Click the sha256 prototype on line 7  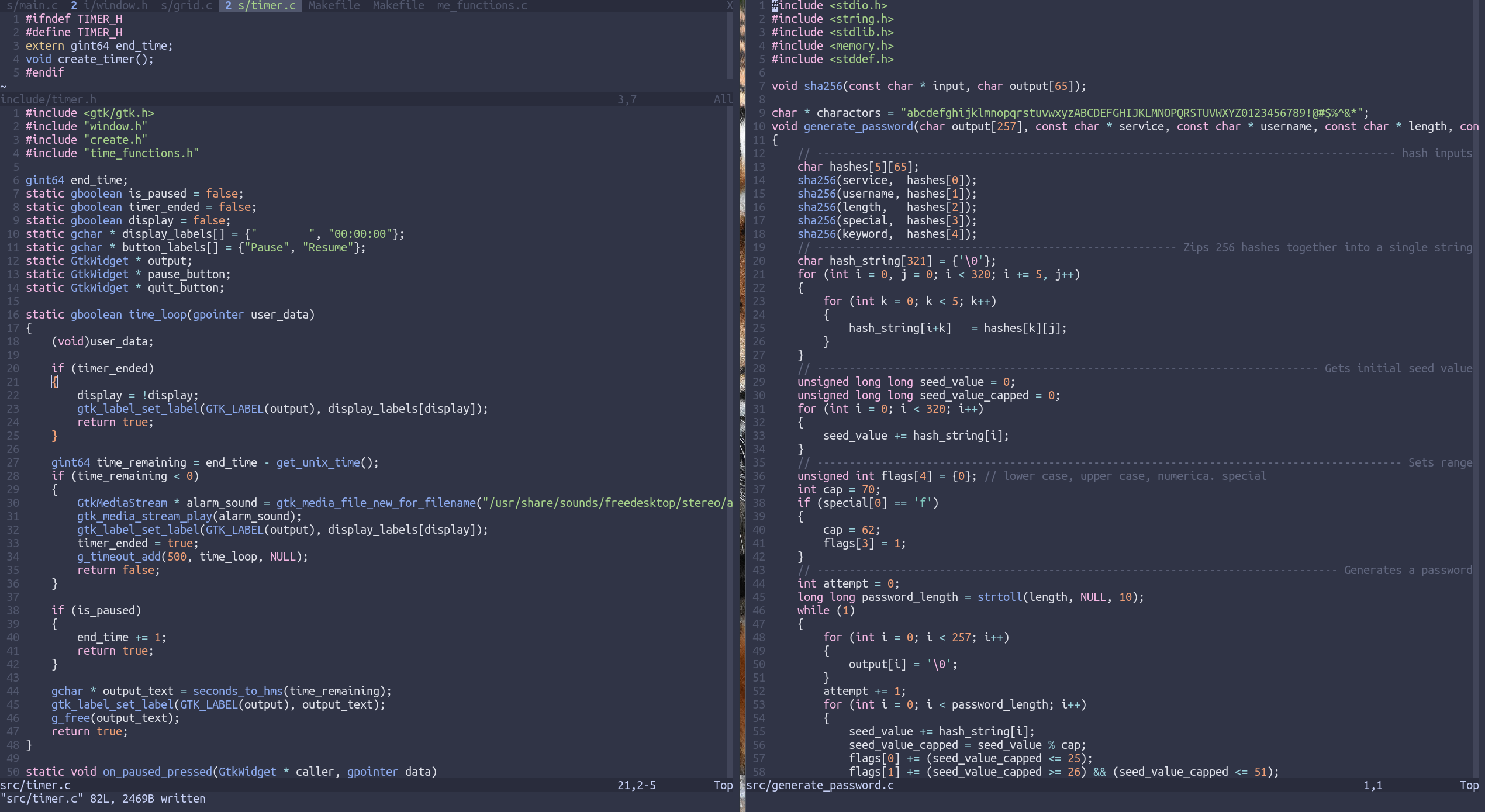coord(928,86)
